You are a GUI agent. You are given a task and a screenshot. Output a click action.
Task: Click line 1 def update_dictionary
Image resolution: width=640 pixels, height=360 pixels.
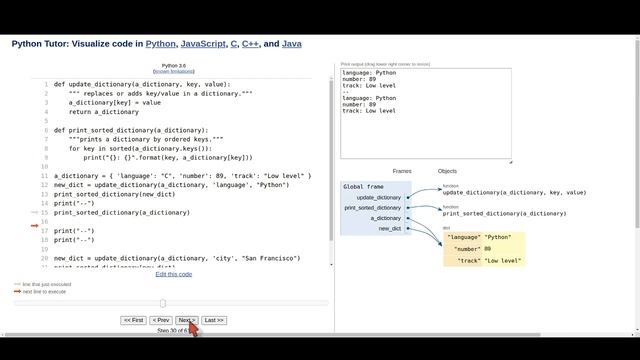[142, 84]
